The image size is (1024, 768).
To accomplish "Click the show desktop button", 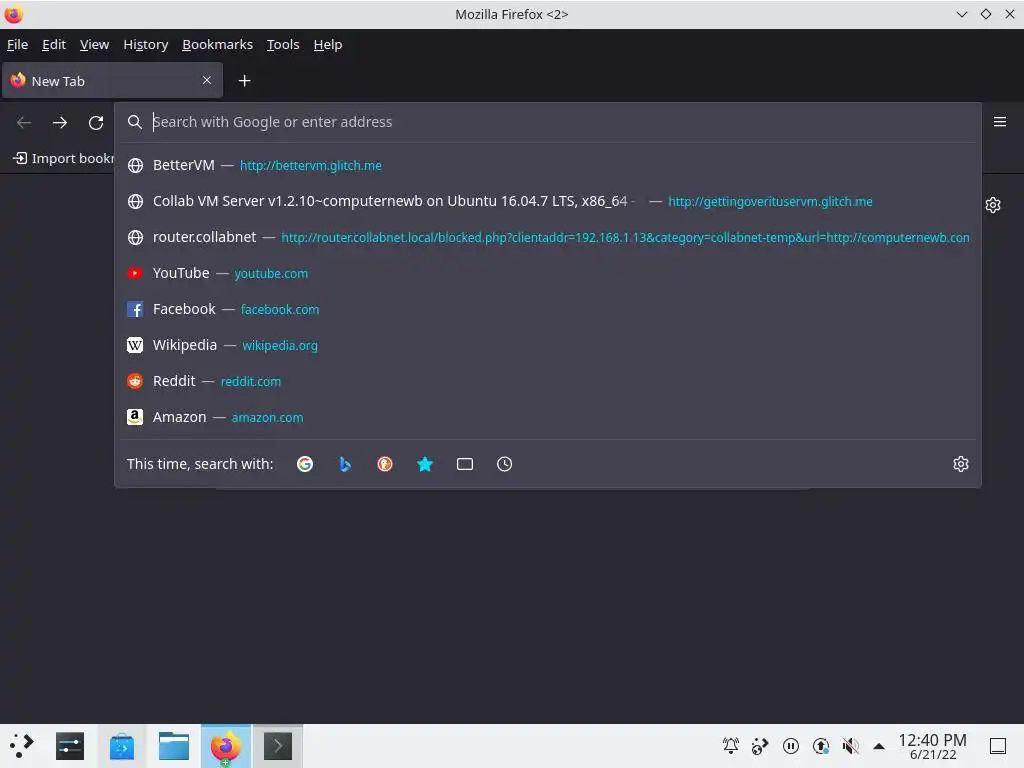I will [997, 746].
